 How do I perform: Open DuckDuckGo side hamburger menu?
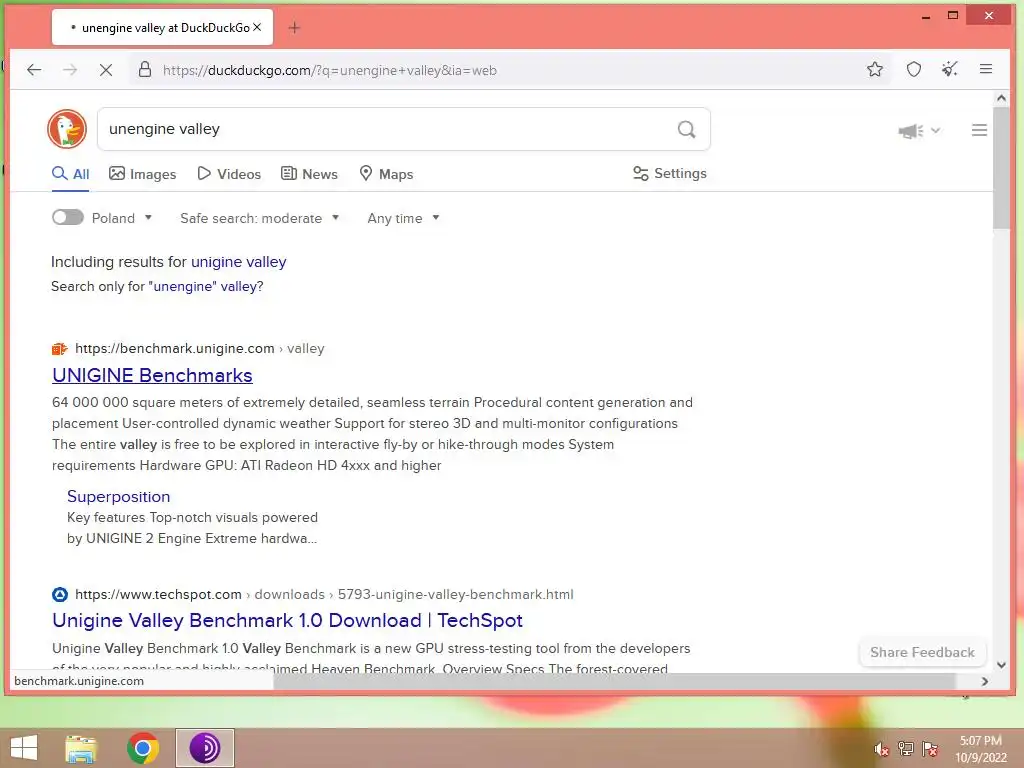(x=979, y=130)
